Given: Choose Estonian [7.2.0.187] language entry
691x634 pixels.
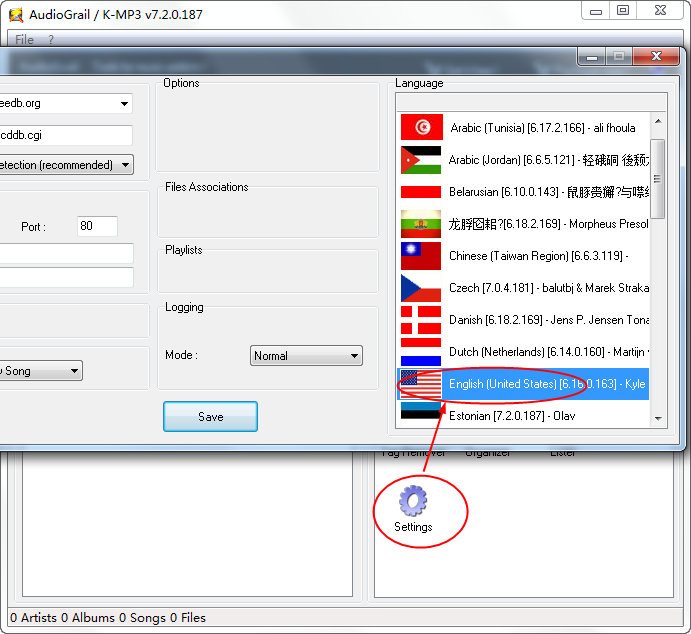Looking at the screenshot, I should [x=523, y=414].
